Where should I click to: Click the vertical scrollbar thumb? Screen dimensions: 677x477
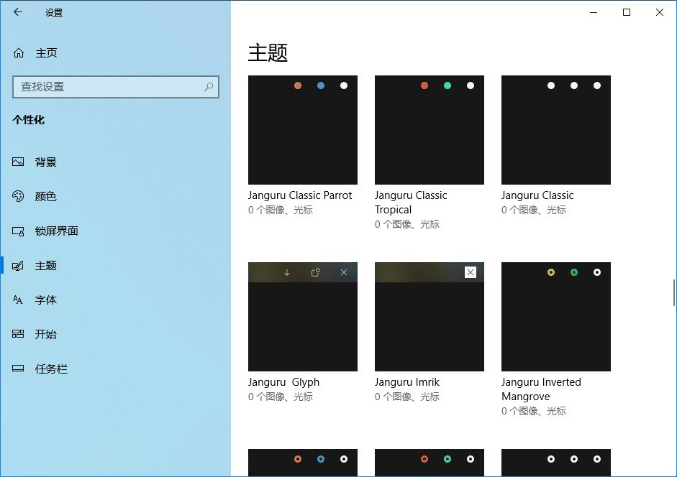point(673,294)
